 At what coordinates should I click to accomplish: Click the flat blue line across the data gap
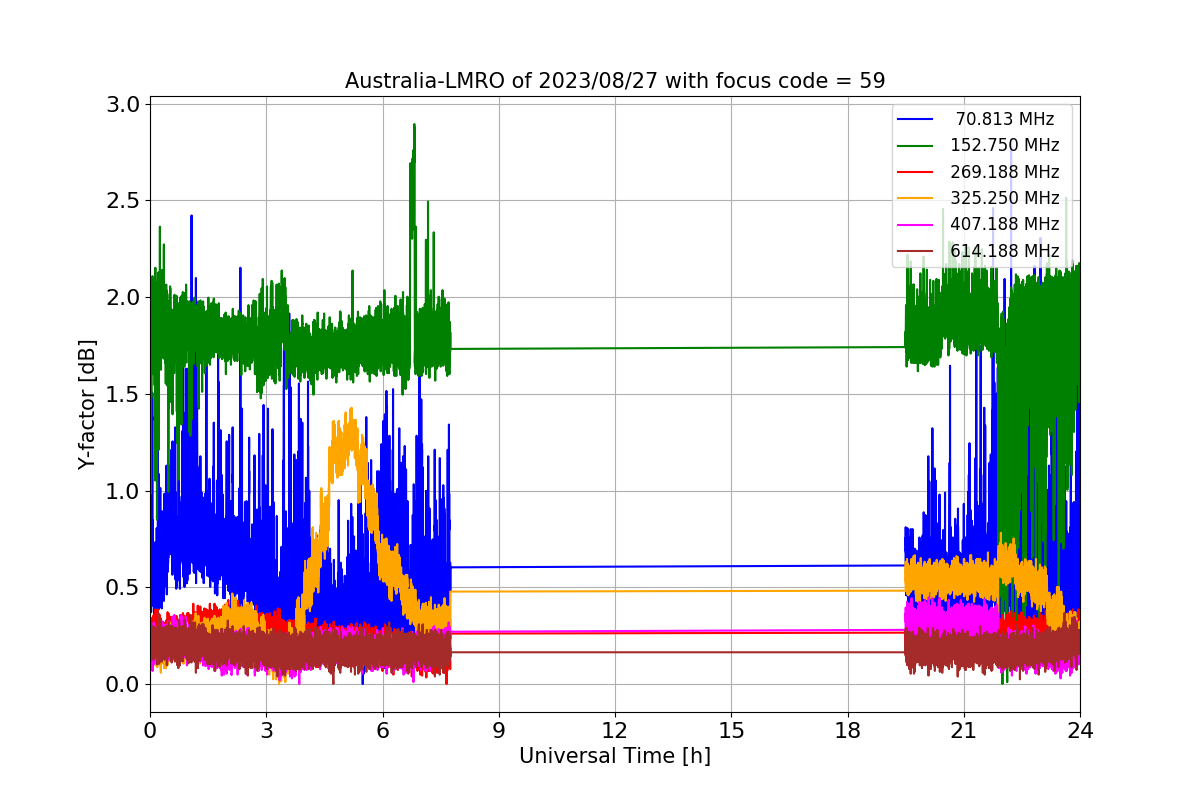click(678, 566)
